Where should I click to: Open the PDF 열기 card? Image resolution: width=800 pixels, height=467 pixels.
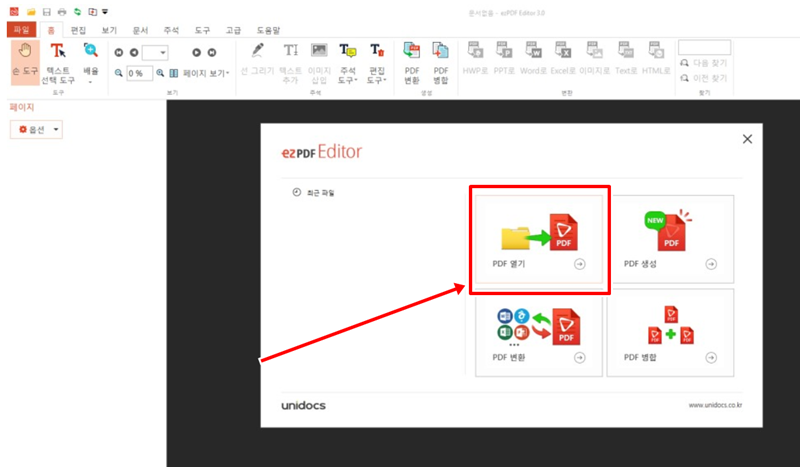[539, 239]
